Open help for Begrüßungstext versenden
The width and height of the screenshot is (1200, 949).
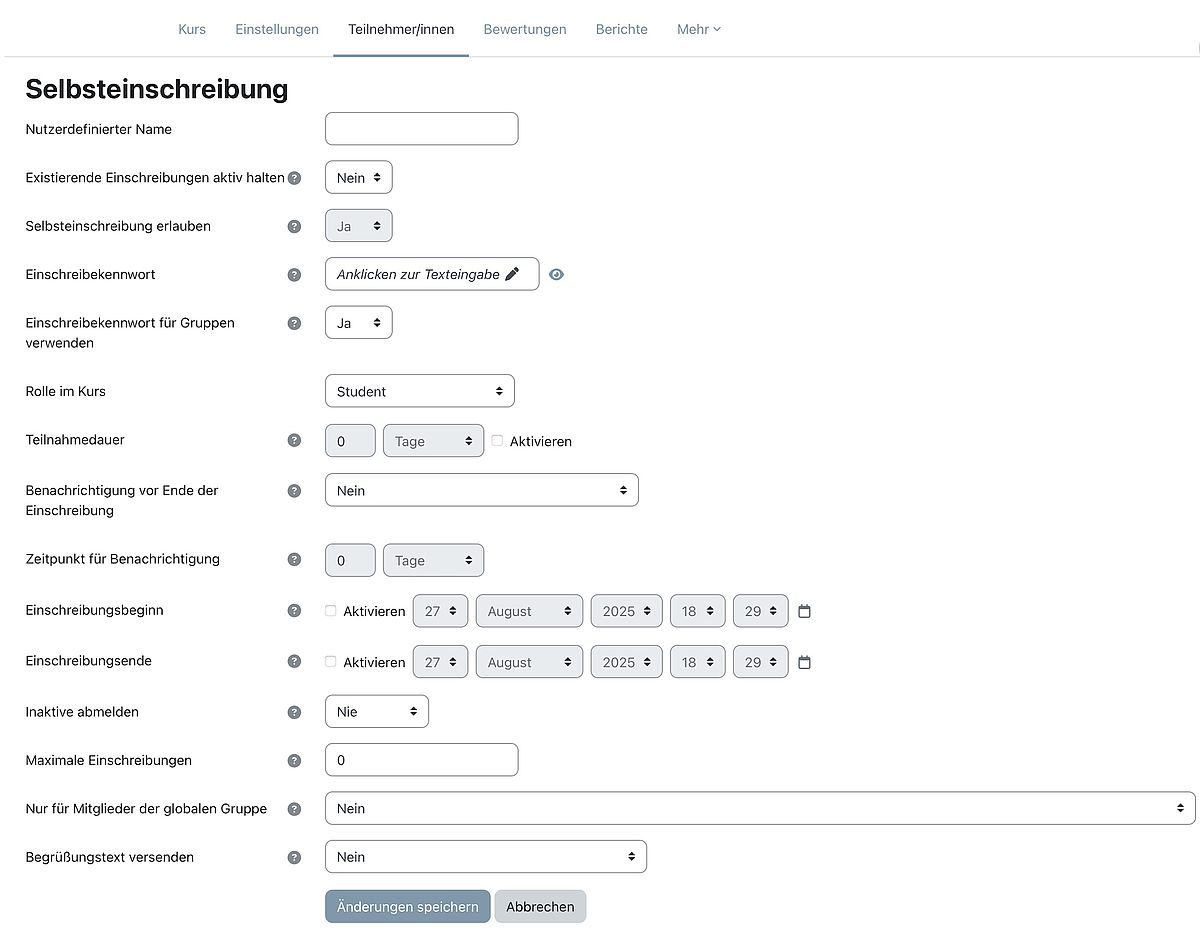294,857
